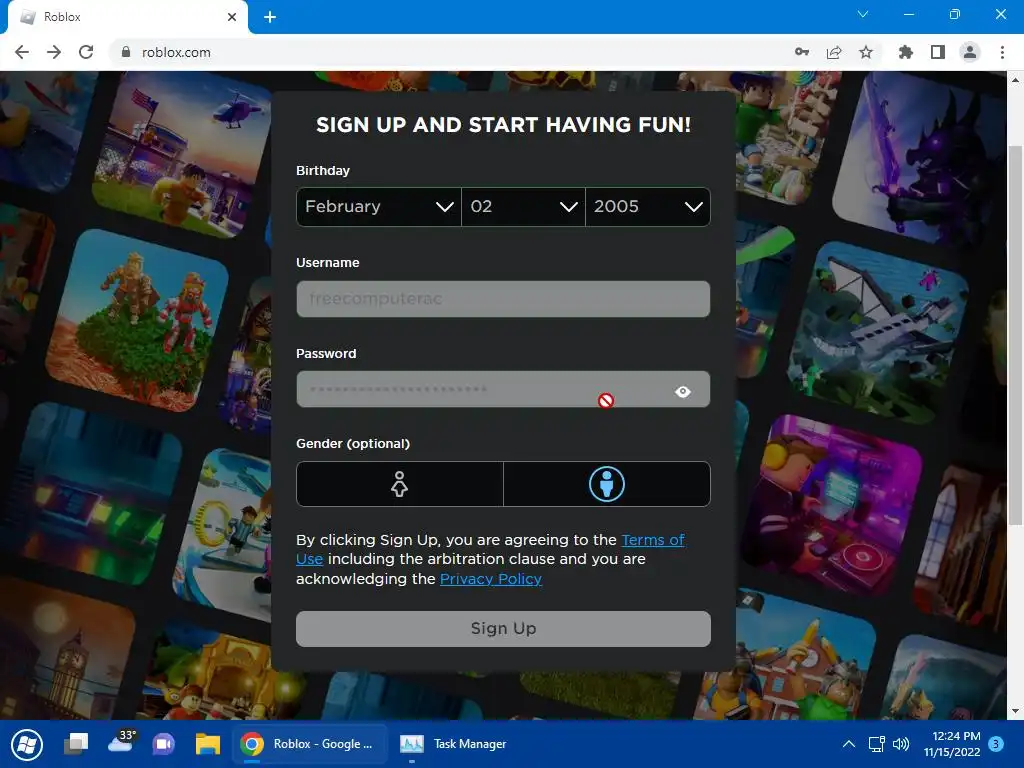Switch to Roblox - Google Chrome taskbar item
1024x768 pixels.
pyautogui.click(x=310, y=744)
